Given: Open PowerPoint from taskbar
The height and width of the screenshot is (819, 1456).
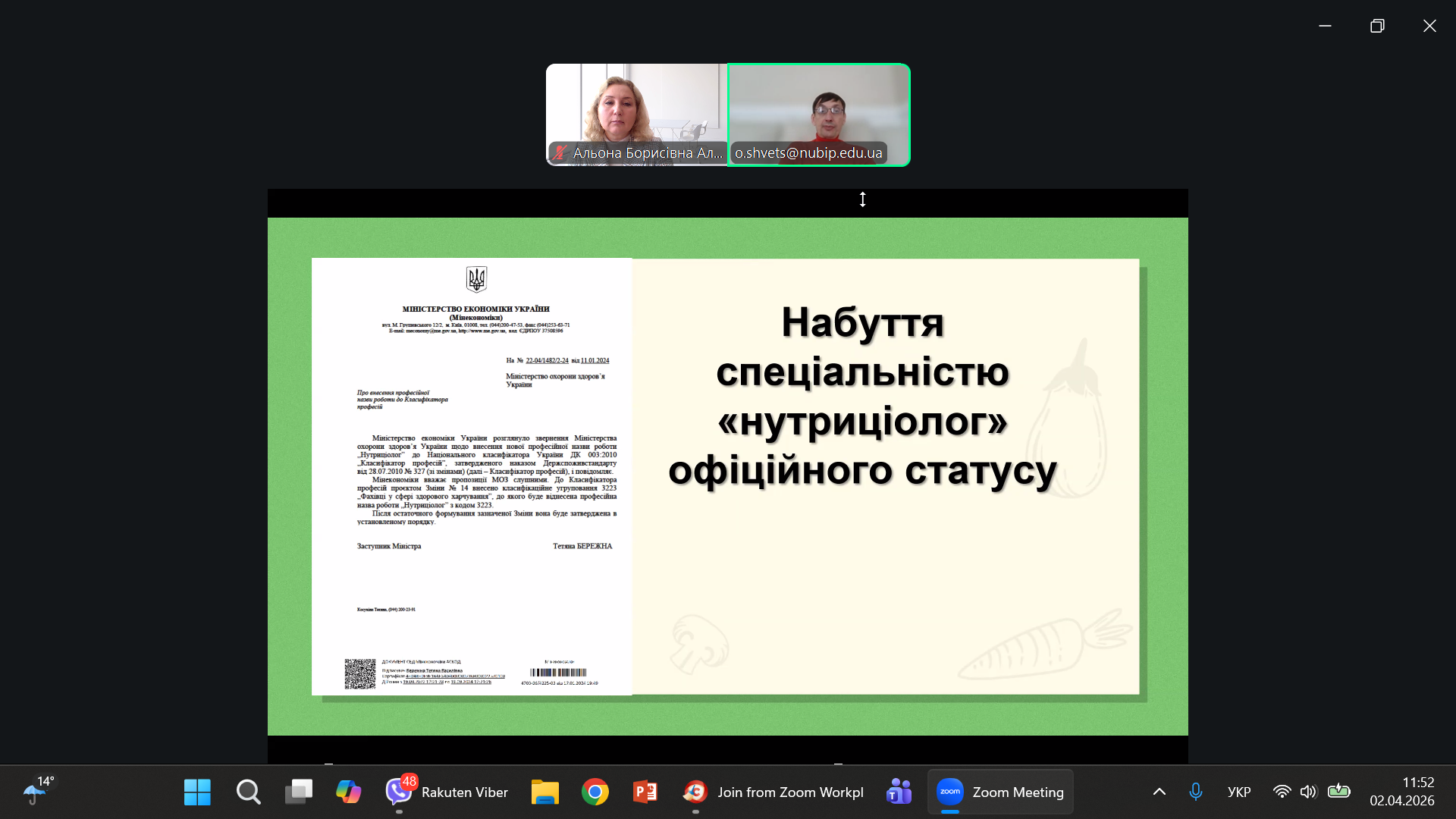Looking at the screenshot, I should click(x=645, y=792).
